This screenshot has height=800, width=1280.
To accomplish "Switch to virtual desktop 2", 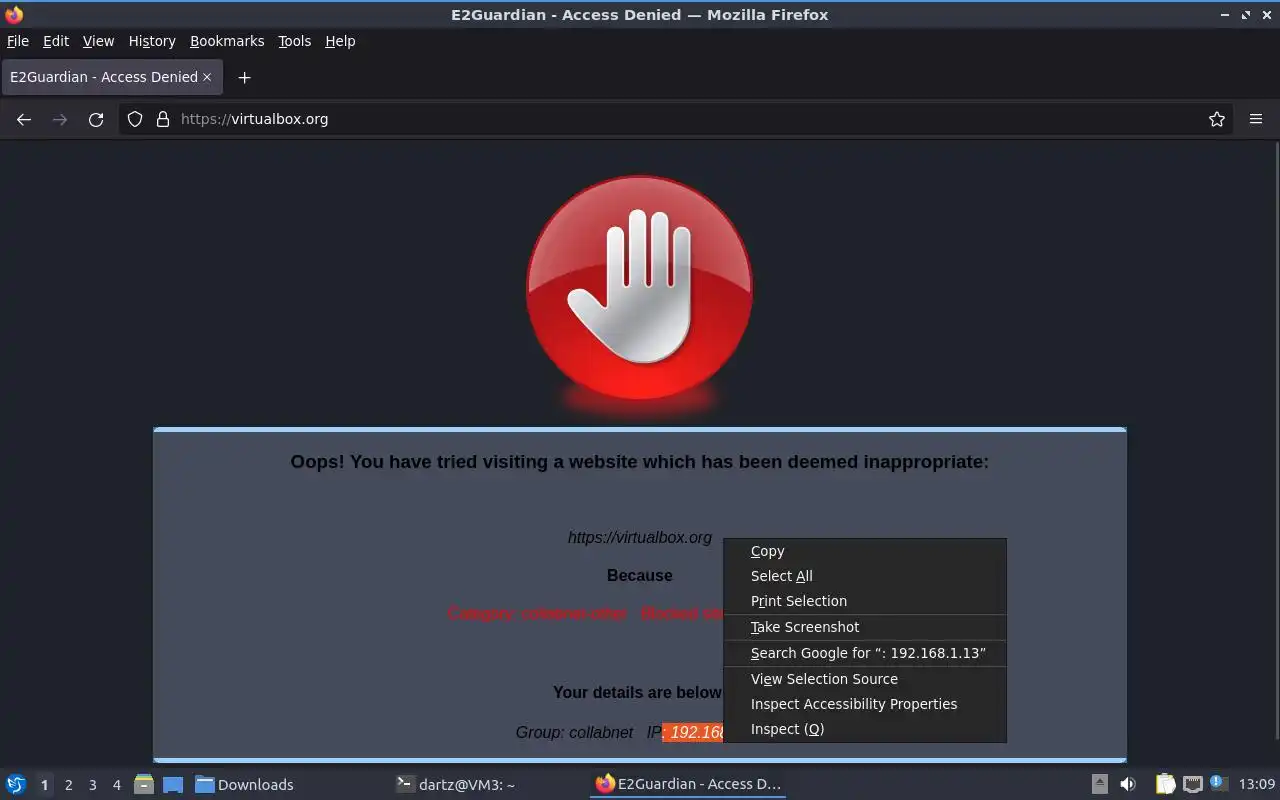I will (x=68, y=785).
